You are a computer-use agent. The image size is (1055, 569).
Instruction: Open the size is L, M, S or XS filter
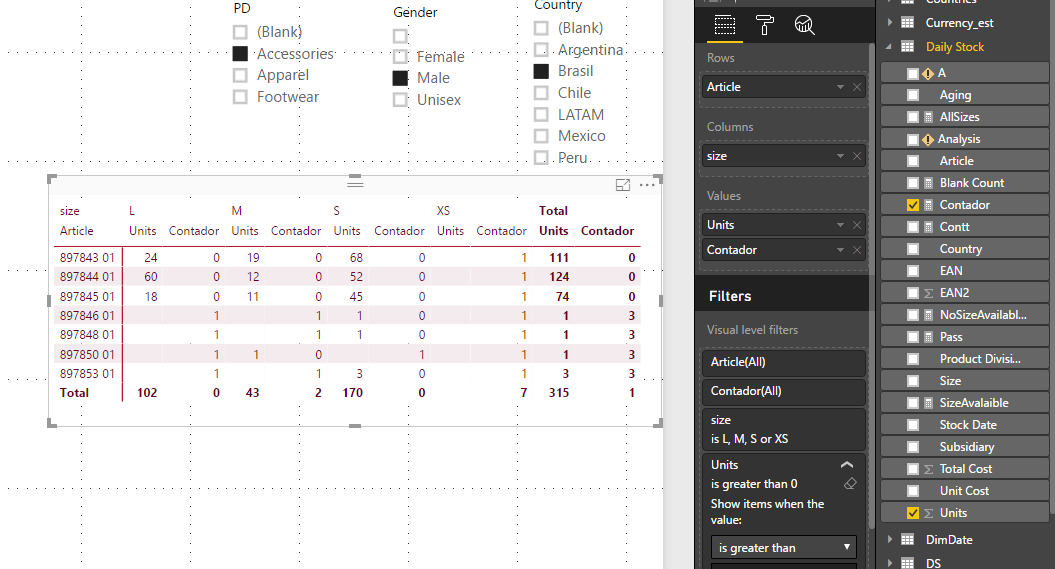pyautogui.click(x=783, y=429)
